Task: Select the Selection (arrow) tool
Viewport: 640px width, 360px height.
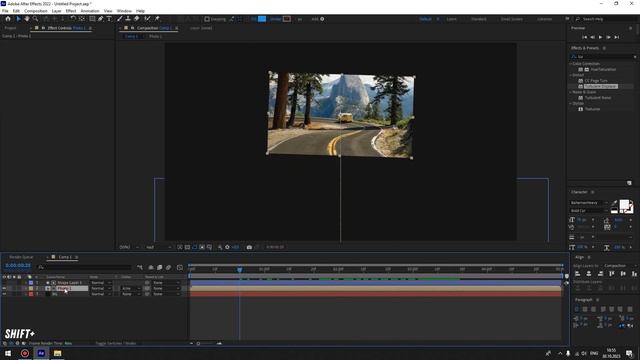Action: [18, 19]
